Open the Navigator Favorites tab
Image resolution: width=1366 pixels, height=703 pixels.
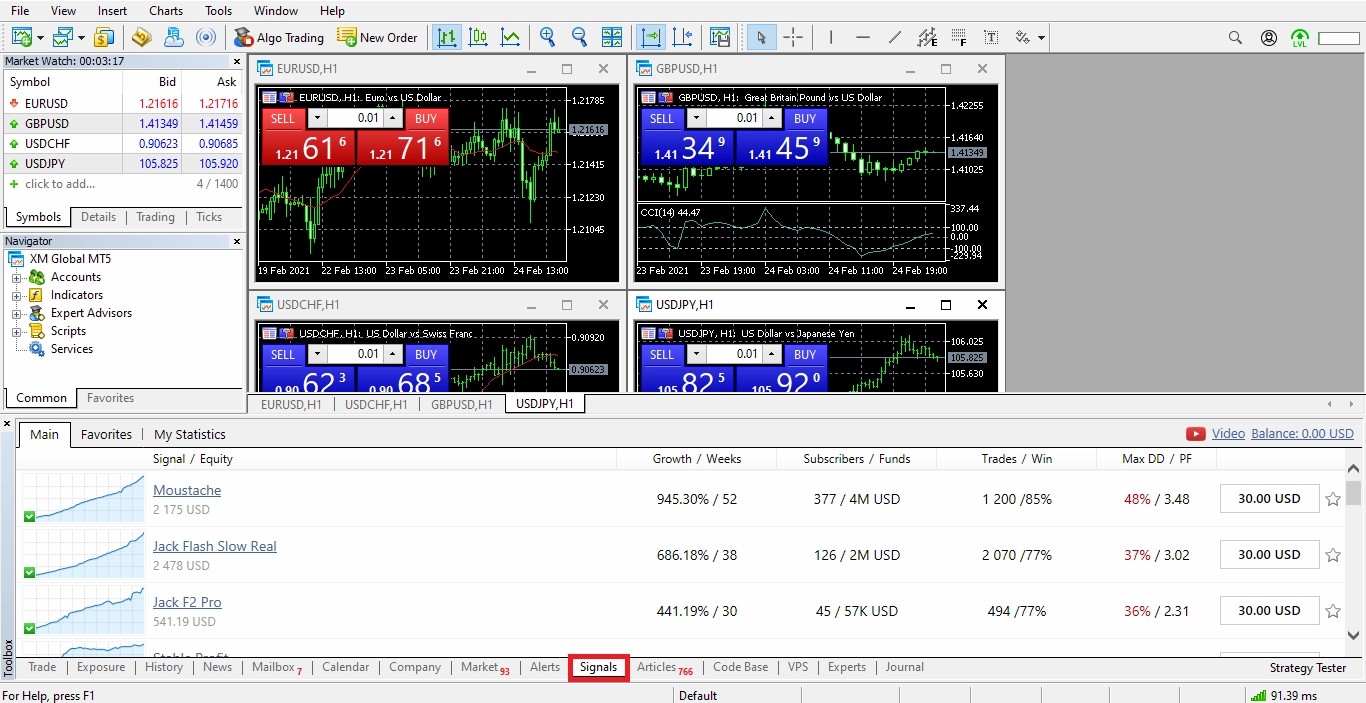pyautogui.click(x=110, y=398)
